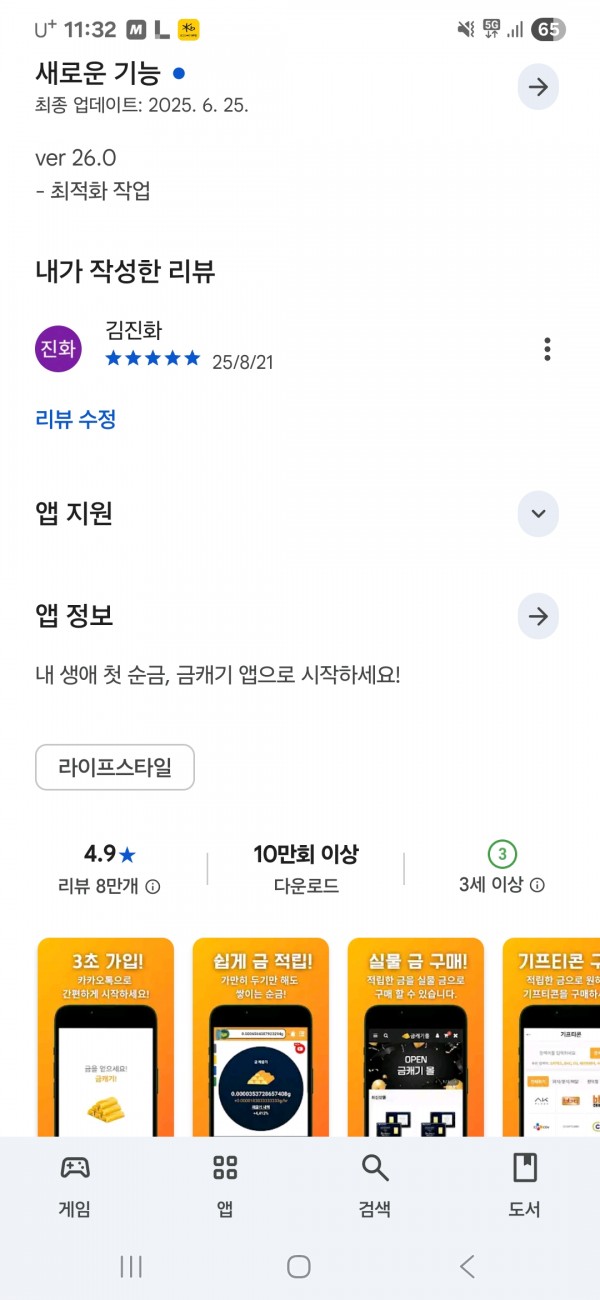600x1300 pixels.
Task: Tap the Android home navigation button
Action: (299, 1266)
